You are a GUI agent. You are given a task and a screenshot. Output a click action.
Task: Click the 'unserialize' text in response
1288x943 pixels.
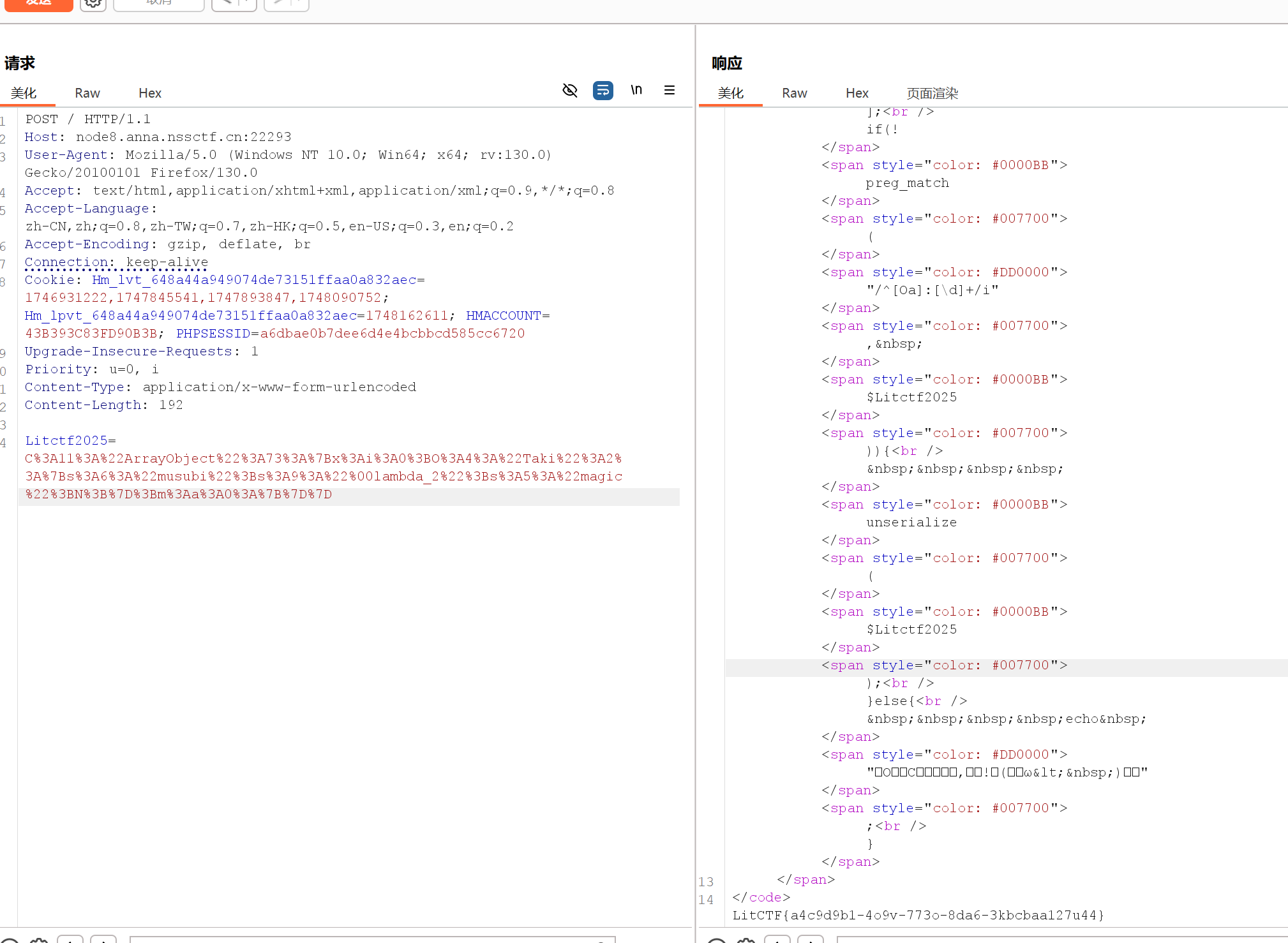[911, 523]
